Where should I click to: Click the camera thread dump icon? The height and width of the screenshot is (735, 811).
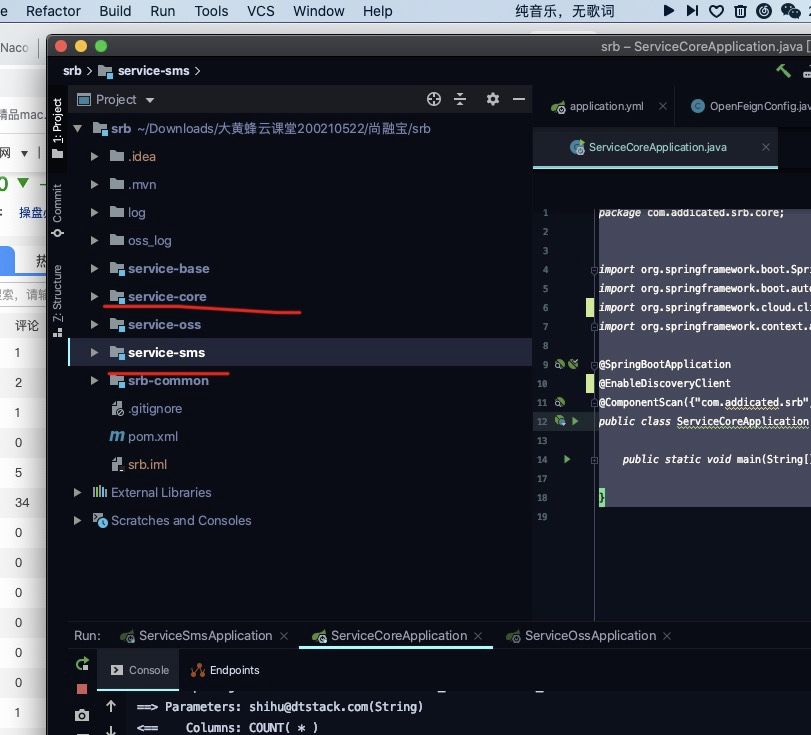click(x=82, y=715)
